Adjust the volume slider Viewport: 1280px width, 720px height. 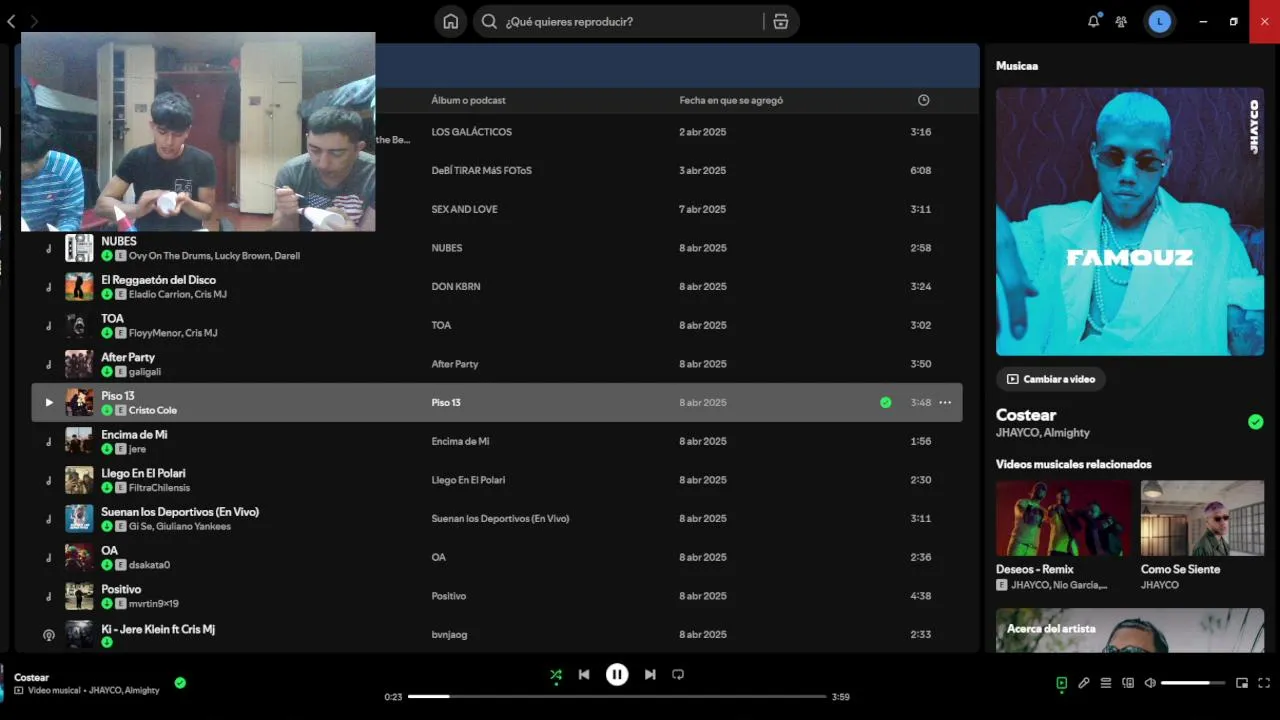(1192, 683)
